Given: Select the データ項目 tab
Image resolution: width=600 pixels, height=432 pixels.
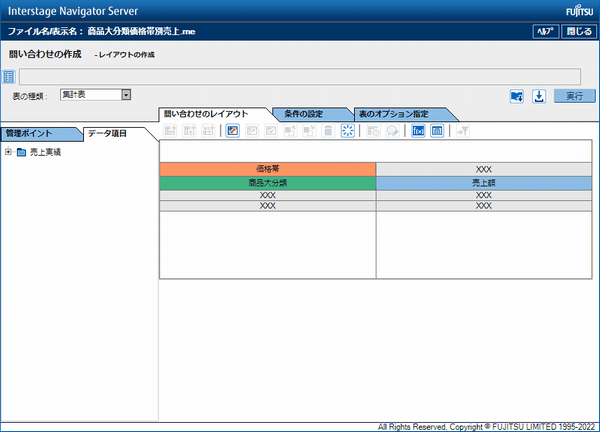Looking at the screenshot, I should [x=115, y=134].
